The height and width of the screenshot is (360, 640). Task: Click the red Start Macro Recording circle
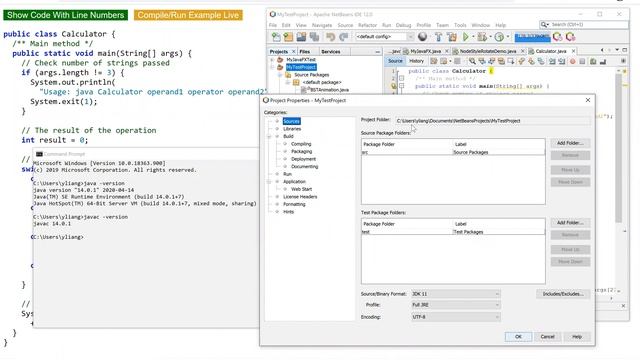pyautogui.click(x=573, y=61)
